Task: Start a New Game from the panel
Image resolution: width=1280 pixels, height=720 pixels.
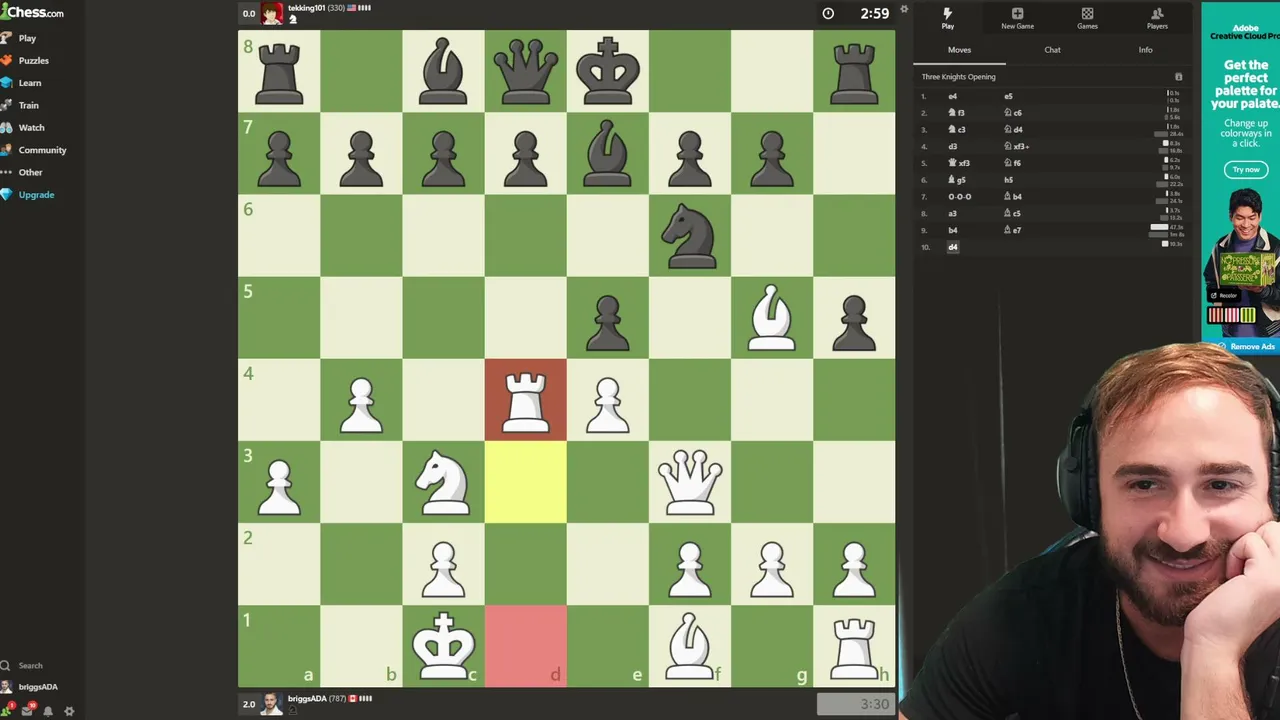Action: tap(1017, 18)
